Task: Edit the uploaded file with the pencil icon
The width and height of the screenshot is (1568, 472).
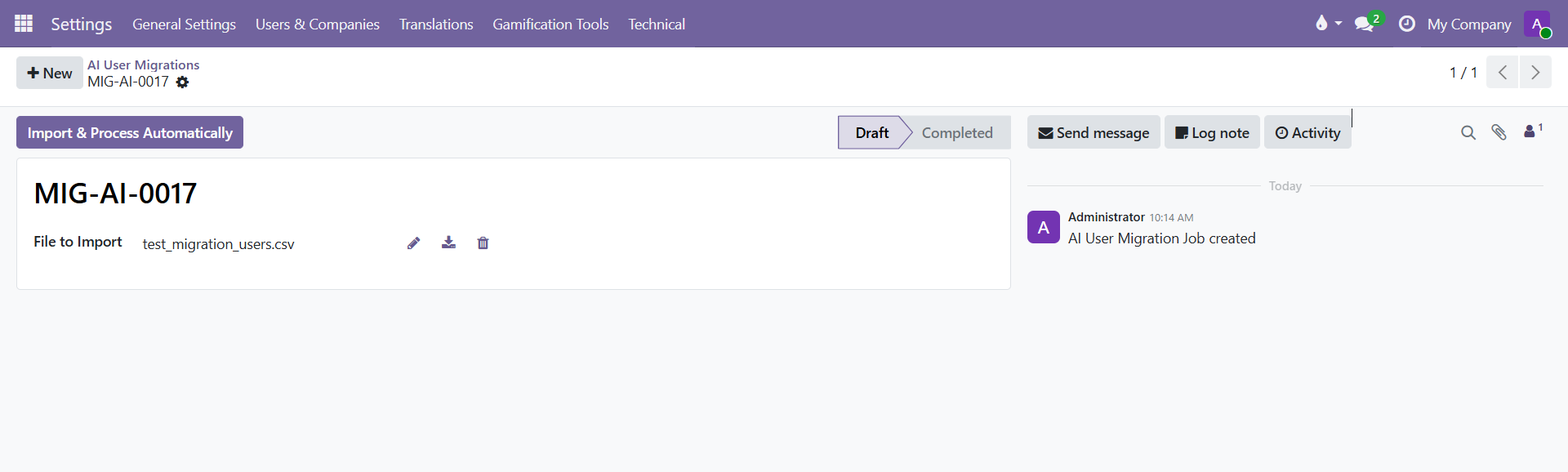Action: 414,243
